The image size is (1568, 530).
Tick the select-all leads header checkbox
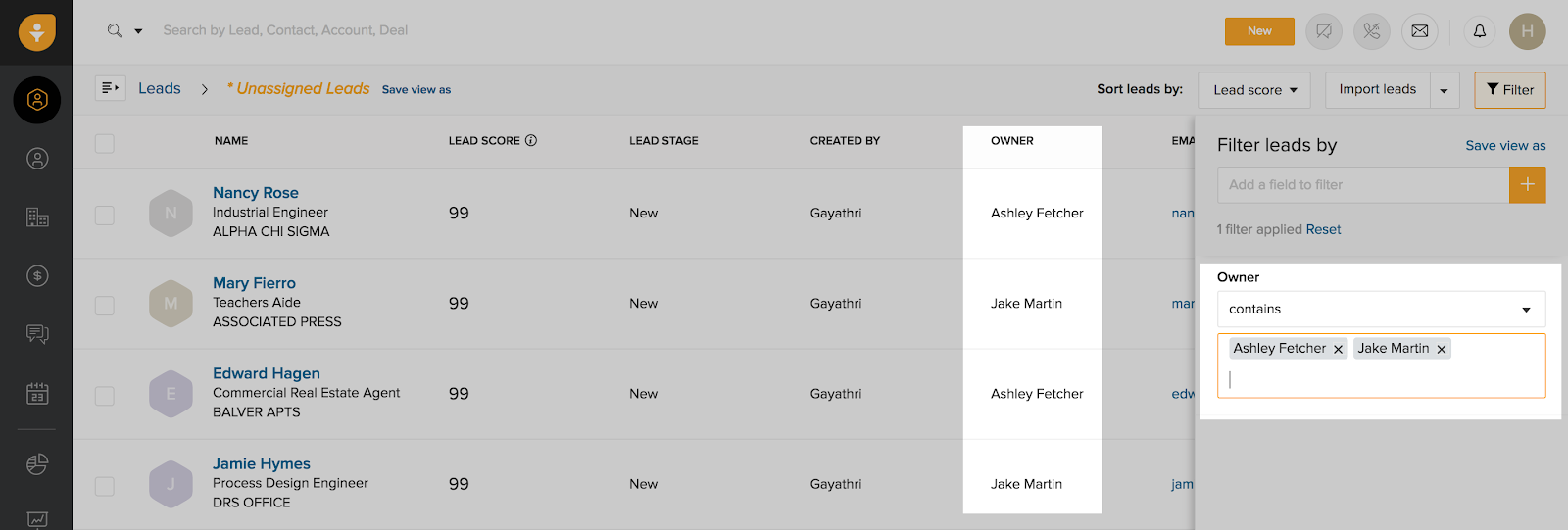(105, 143)
